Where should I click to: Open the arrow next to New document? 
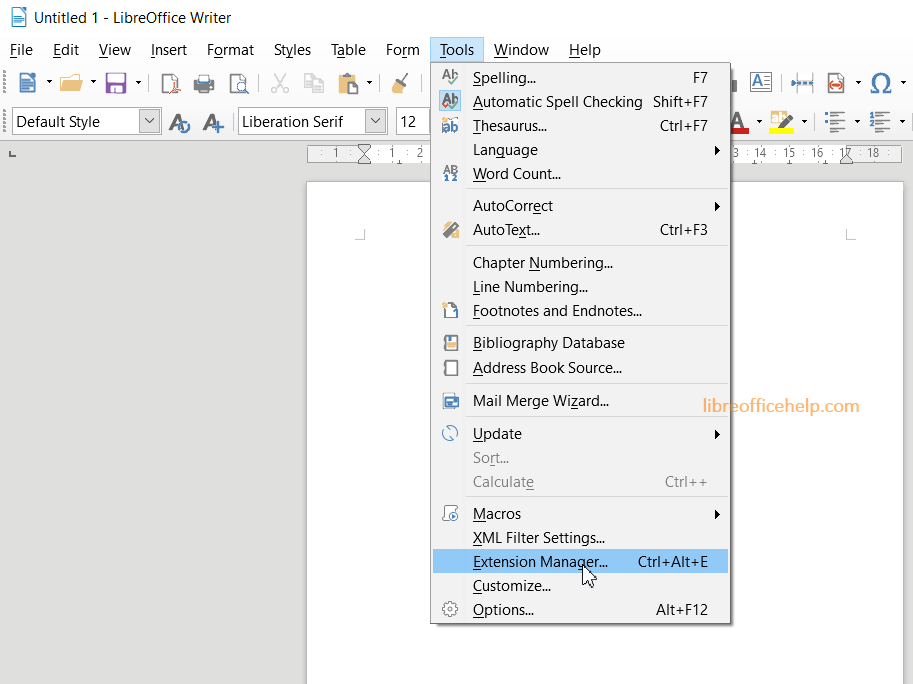pos(49,83)
